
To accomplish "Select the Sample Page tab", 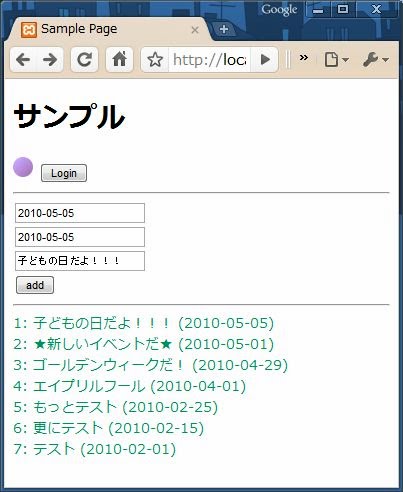I will coord(108,29).
